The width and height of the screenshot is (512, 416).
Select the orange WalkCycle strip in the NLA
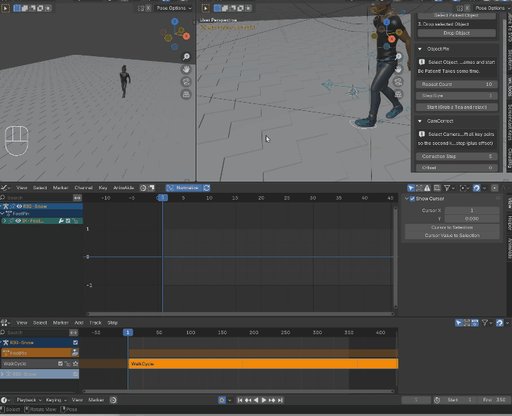(x=263, y=364)
